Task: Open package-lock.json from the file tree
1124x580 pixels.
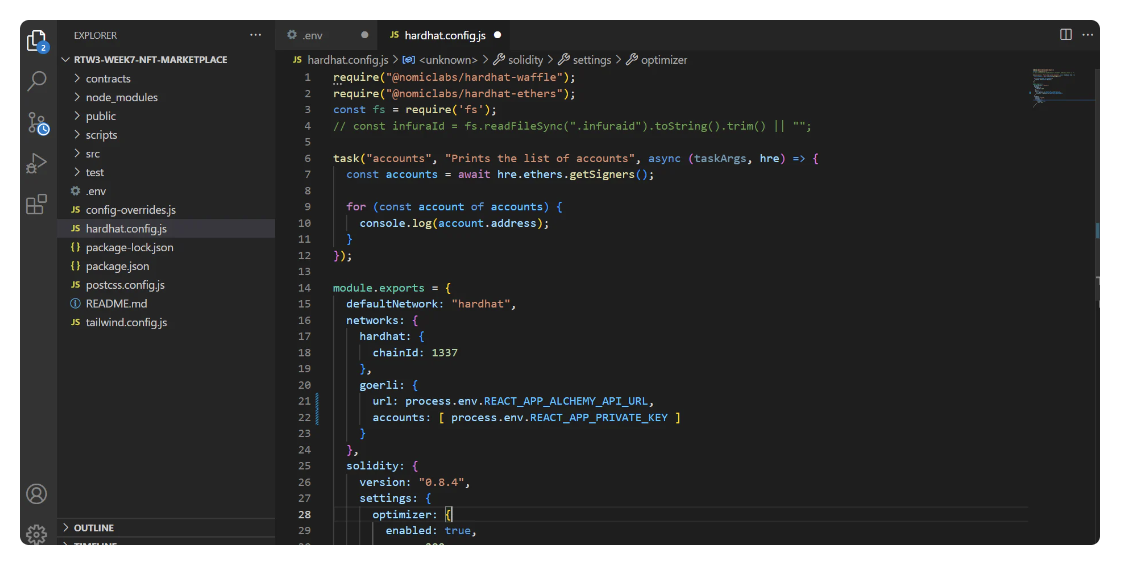Action: (x=166, y=247)
